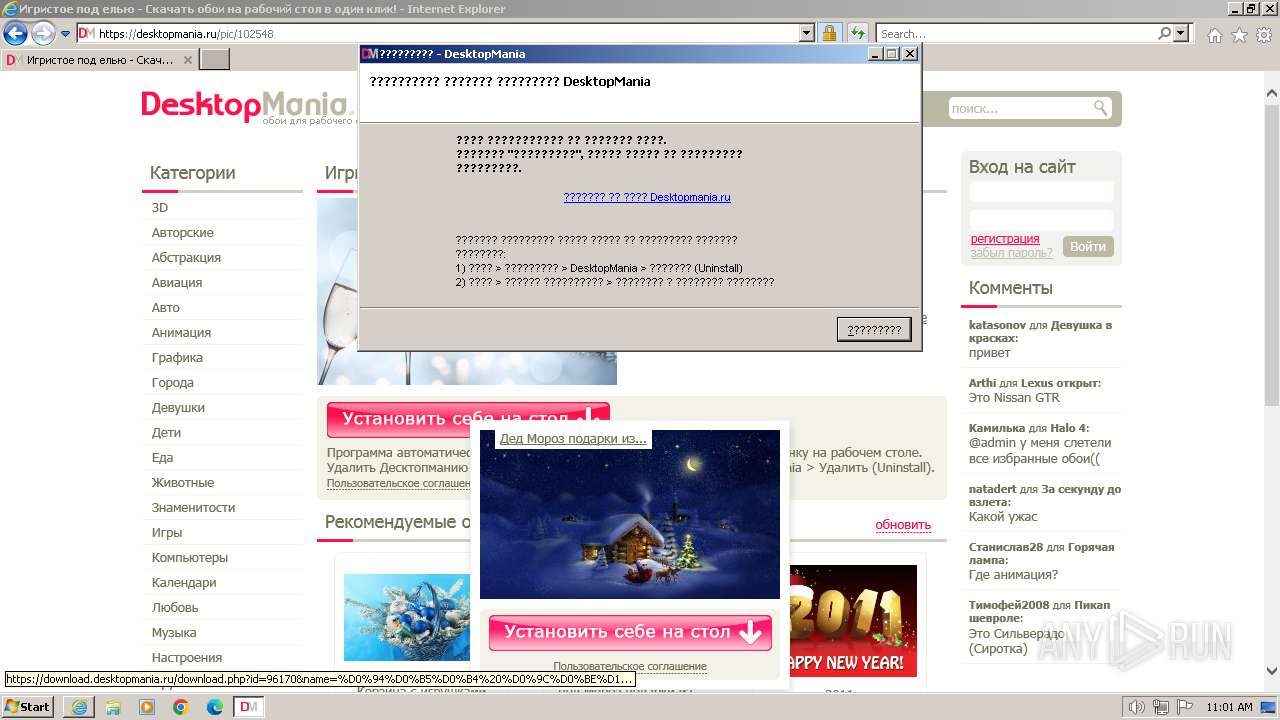Open category Еда
Screen dimensions: 1280x720
pos(162,457)
